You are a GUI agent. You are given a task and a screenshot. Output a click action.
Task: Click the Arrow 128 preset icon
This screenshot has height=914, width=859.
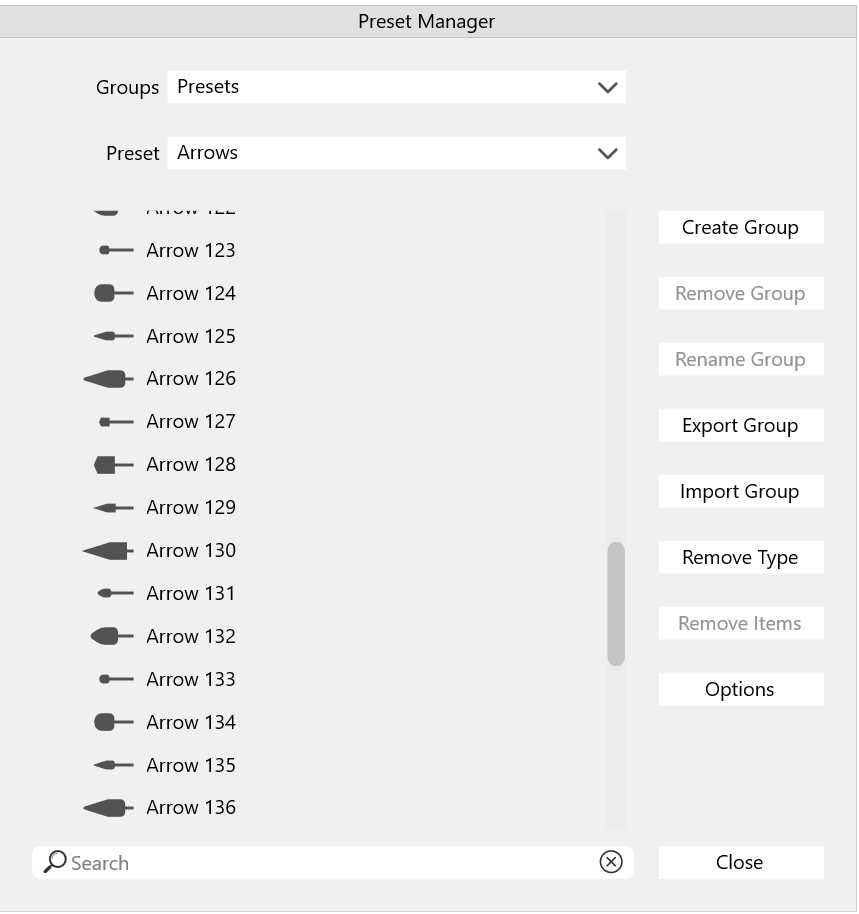(112, 464)
